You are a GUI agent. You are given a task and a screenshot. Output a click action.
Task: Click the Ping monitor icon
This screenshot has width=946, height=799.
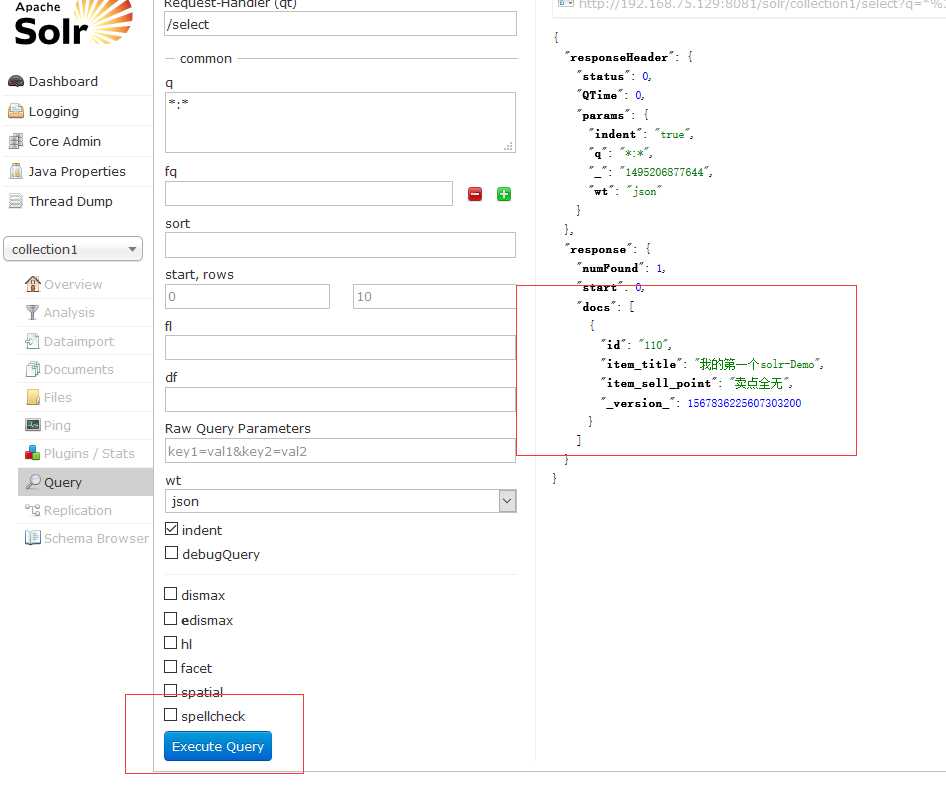pos(33,425)
